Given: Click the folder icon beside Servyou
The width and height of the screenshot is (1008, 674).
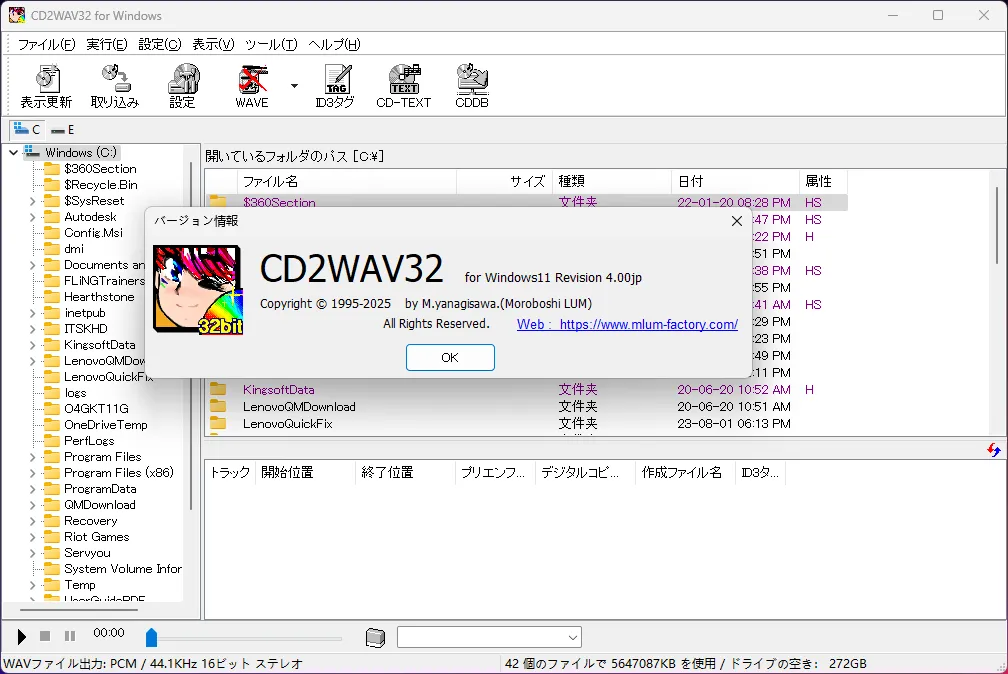Looking at the screenshot, I should [x=51, y=553].
